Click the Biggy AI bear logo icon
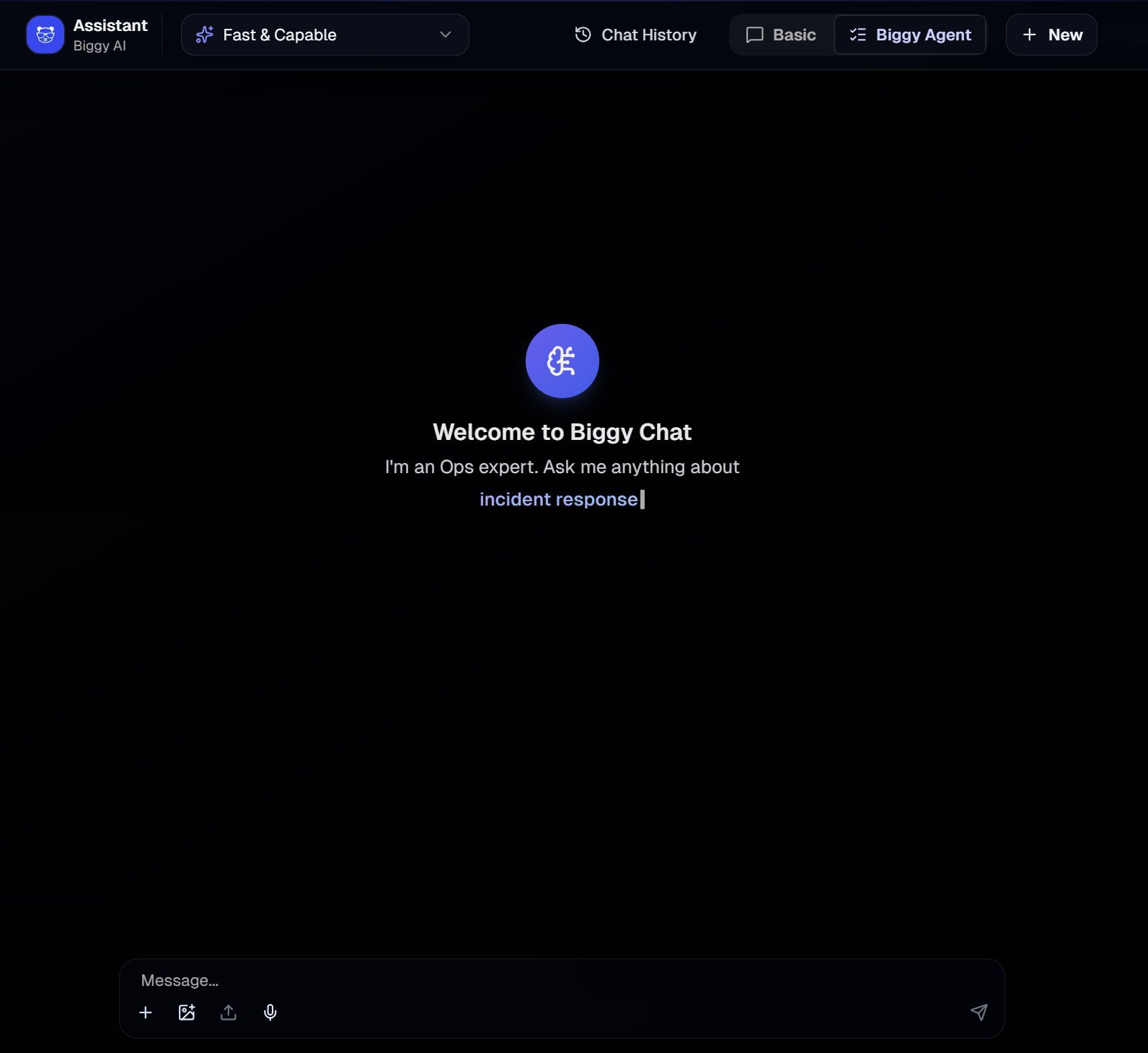1148x1053 pixels. coord(45,35)
